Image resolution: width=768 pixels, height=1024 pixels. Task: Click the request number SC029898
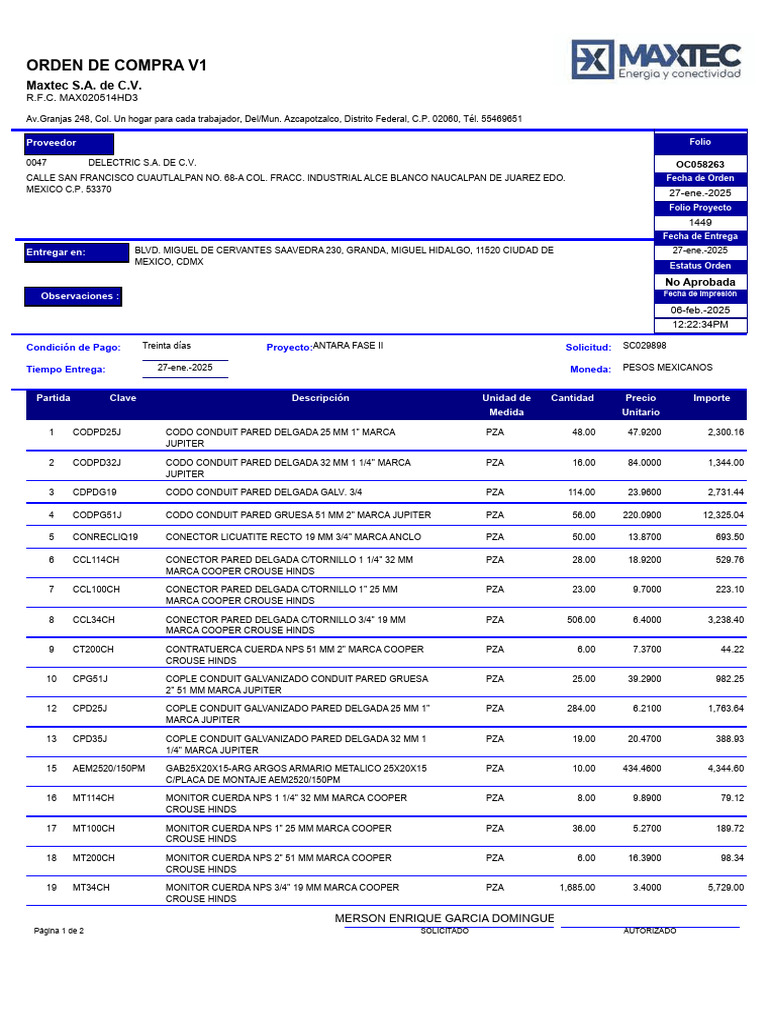pos(645,346)
